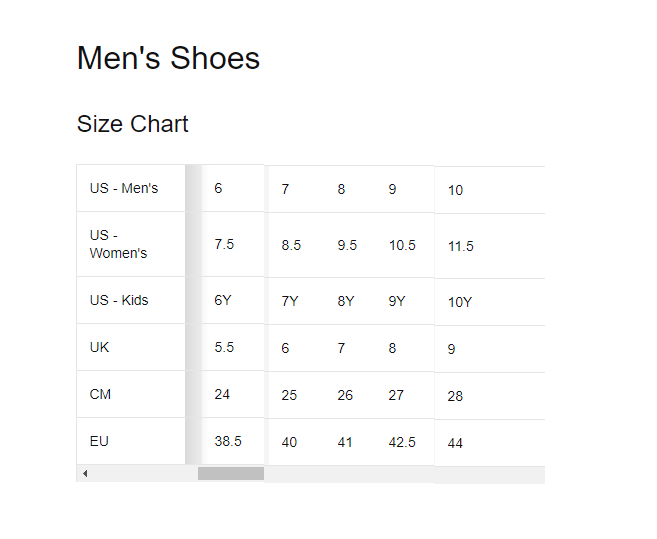Click the Kids size 9Y cell
The image size is (657, 539).
tap(397, 301)
